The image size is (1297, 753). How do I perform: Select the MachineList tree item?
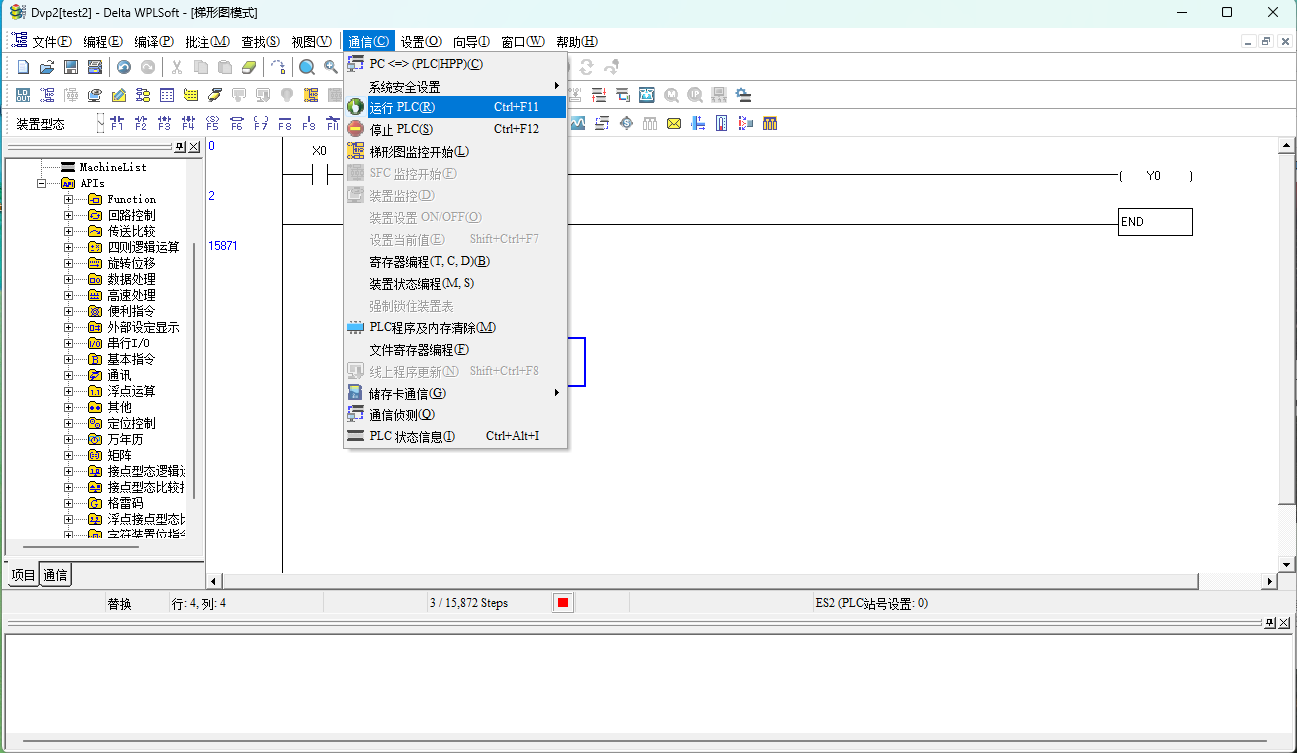pos(113,167)
